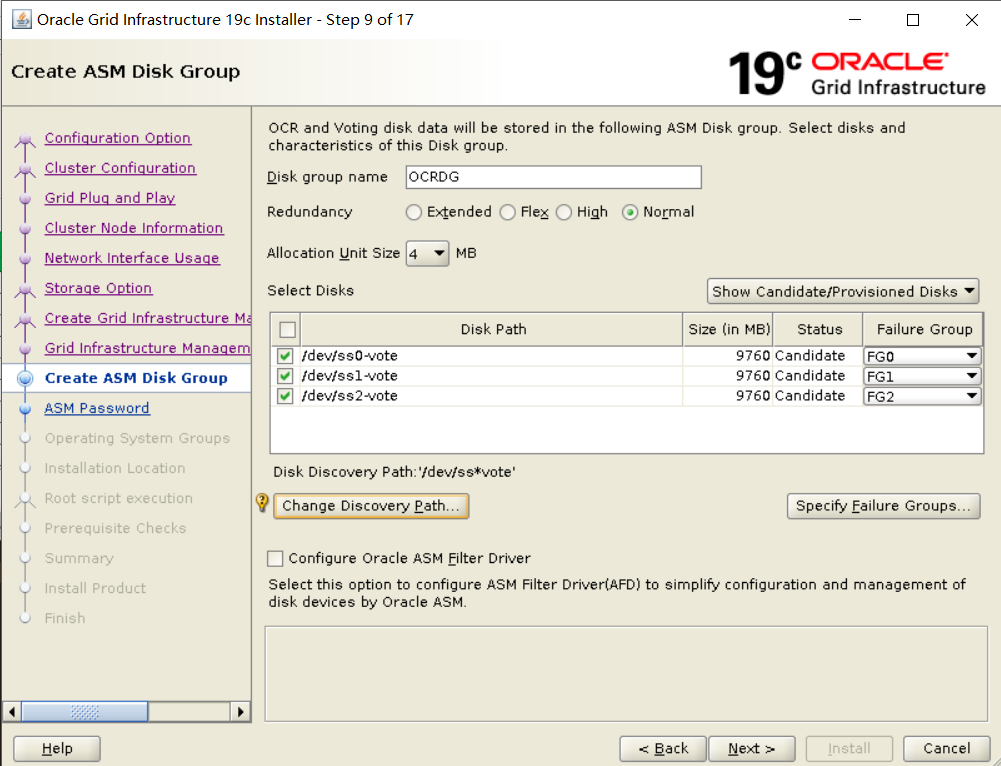Viewport: 1001px width, 766px height.
Task: Select the /dev/ss0-vote disk path cell
Action: tap(492, 356)
